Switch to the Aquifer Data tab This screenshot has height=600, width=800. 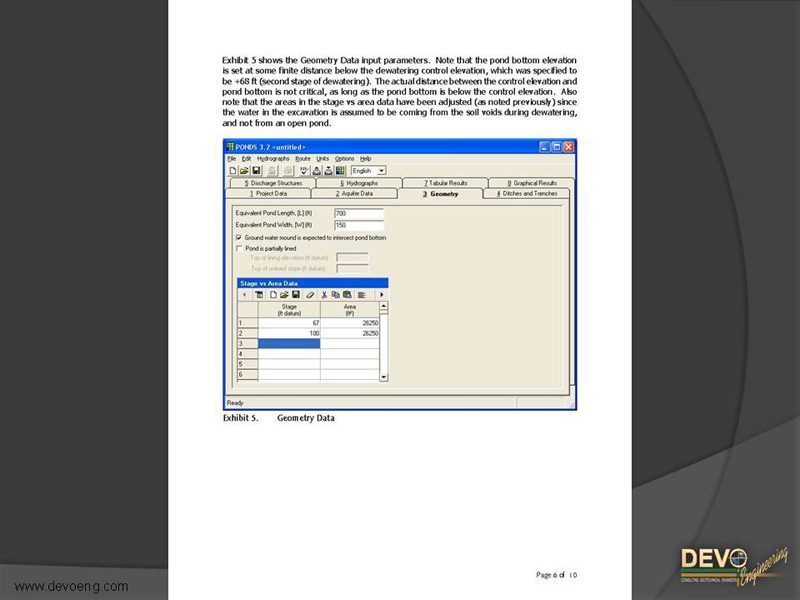tap(354, 194)
